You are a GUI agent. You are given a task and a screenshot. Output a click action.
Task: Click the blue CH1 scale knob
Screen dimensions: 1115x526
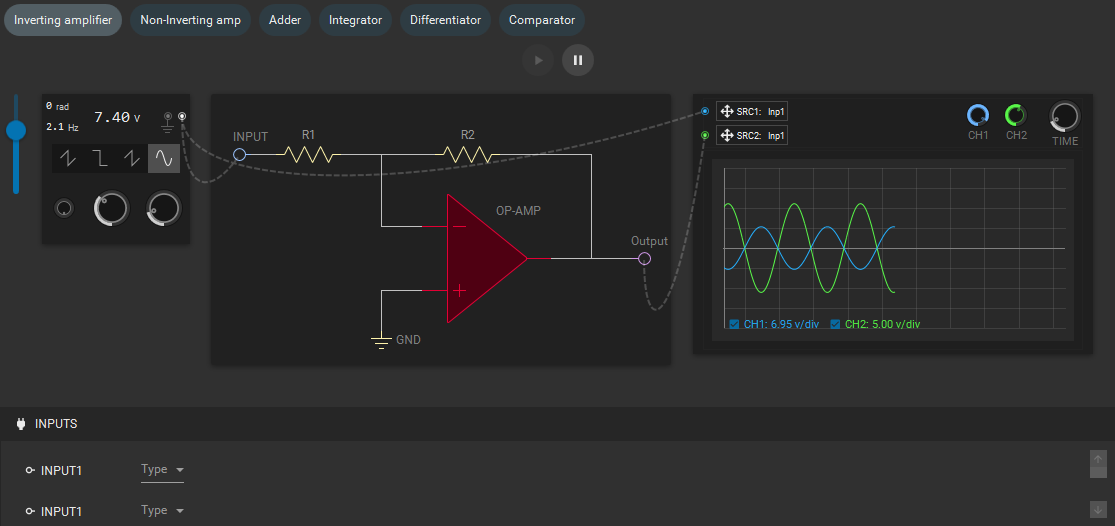[x=978, y=115]
